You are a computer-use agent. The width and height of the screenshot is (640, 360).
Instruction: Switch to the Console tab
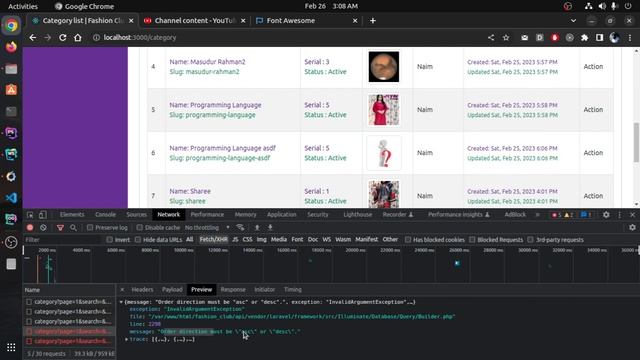click(105, 215)
